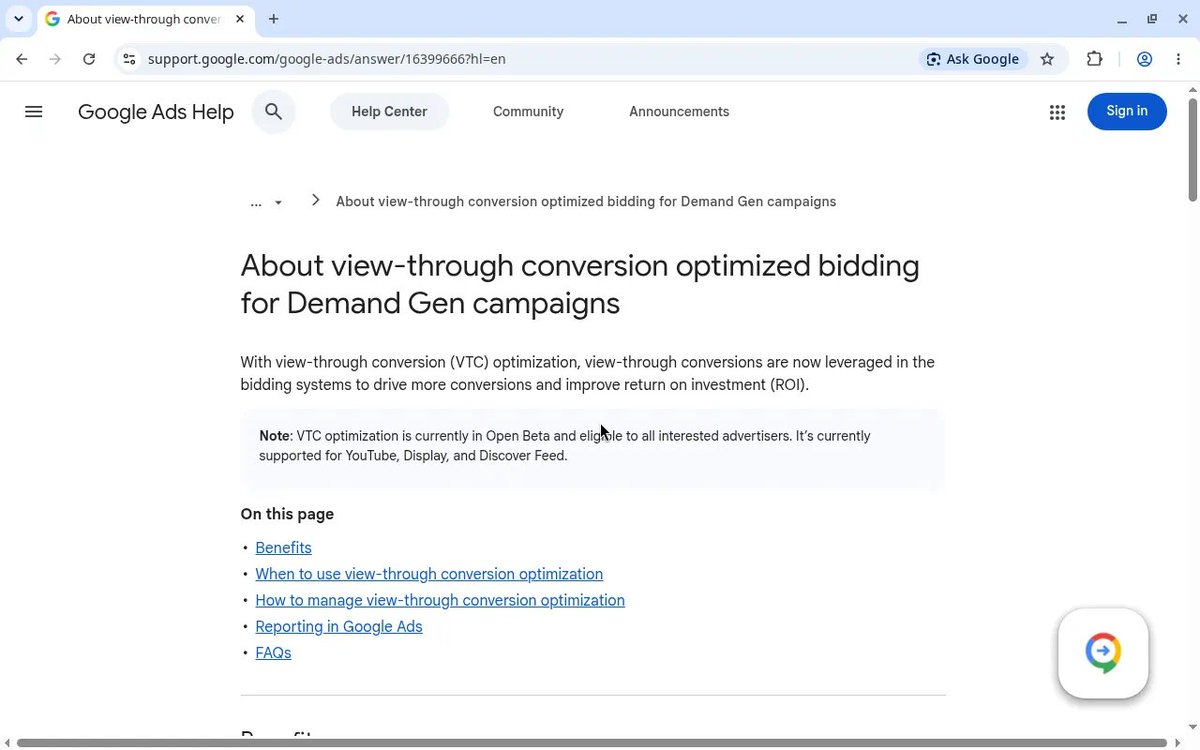
Task: Click the search magnifier icon
Action: (x=273, y=112)
